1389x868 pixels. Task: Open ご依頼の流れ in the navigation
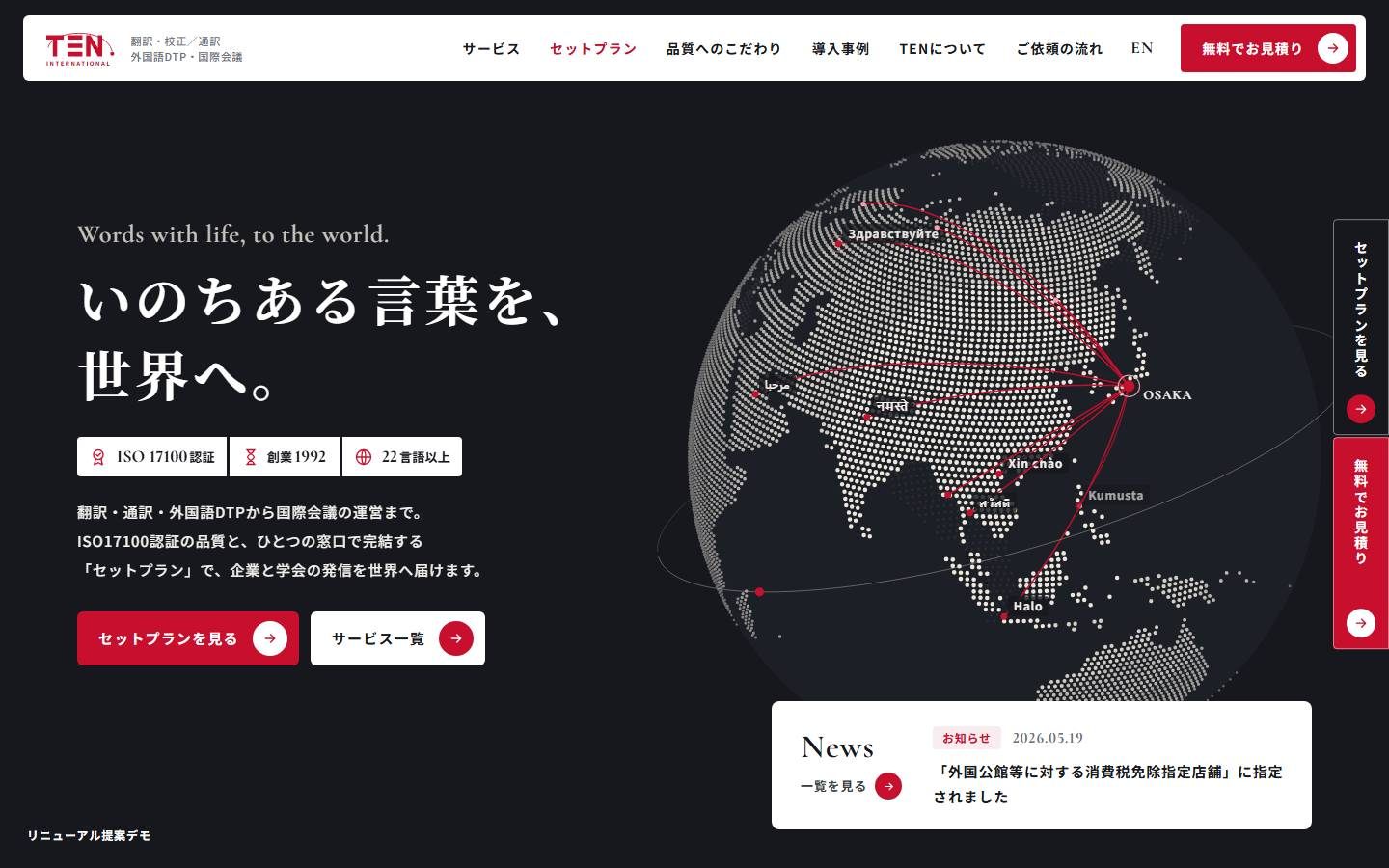point(1059,49)
